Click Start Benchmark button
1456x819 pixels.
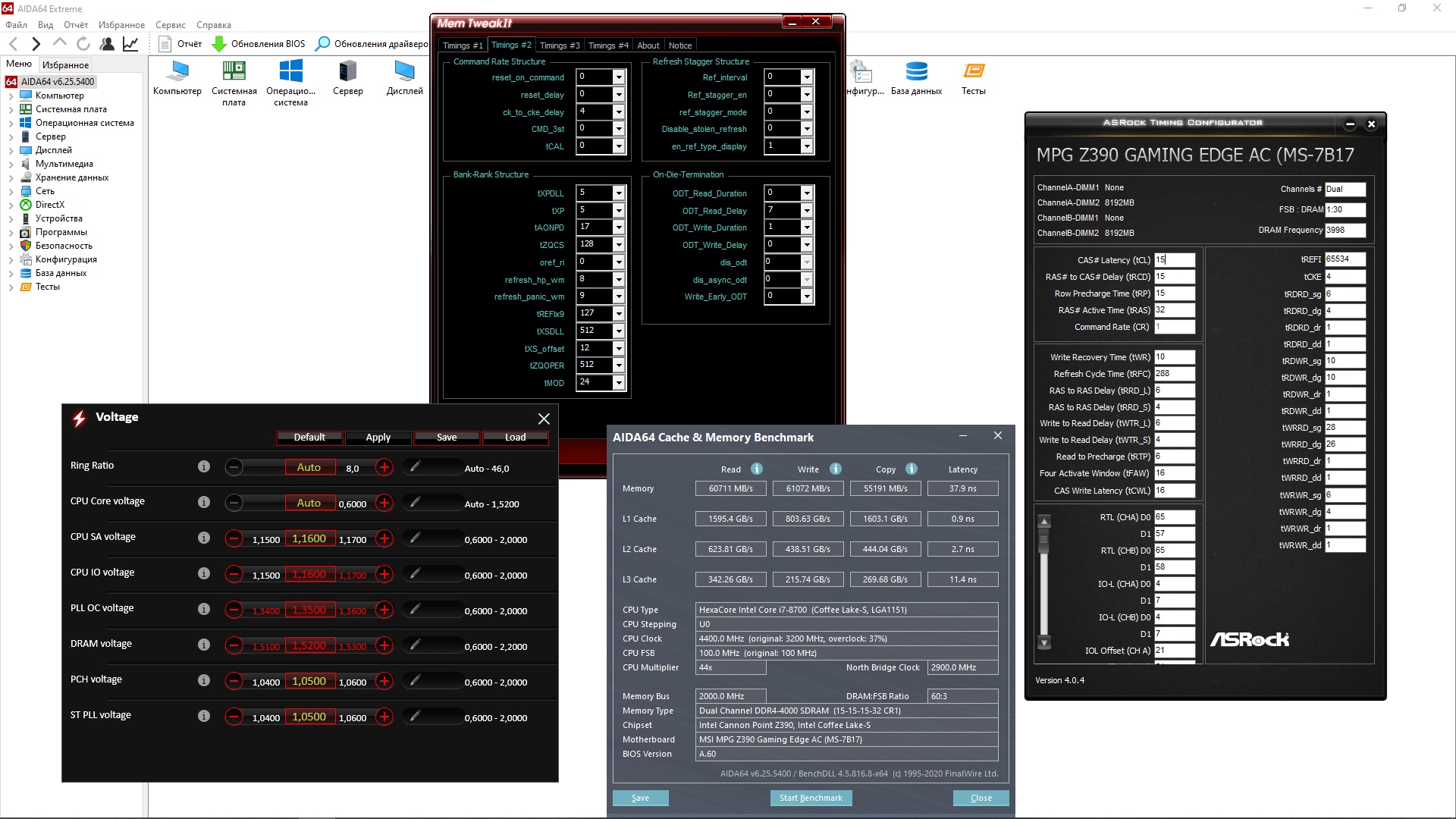click(x=811, y=798)
